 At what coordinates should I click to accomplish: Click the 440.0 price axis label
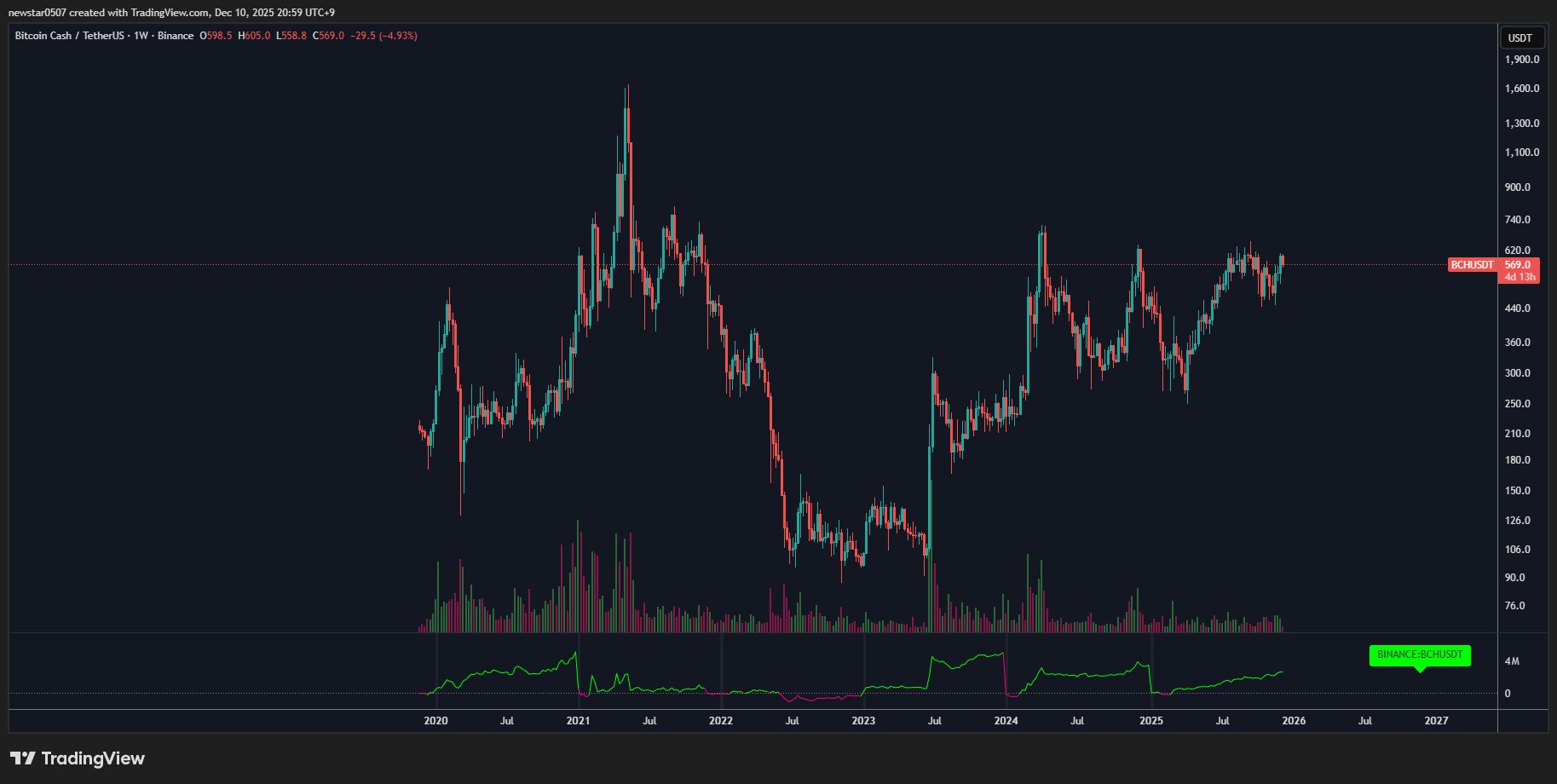click(1518, 308)
